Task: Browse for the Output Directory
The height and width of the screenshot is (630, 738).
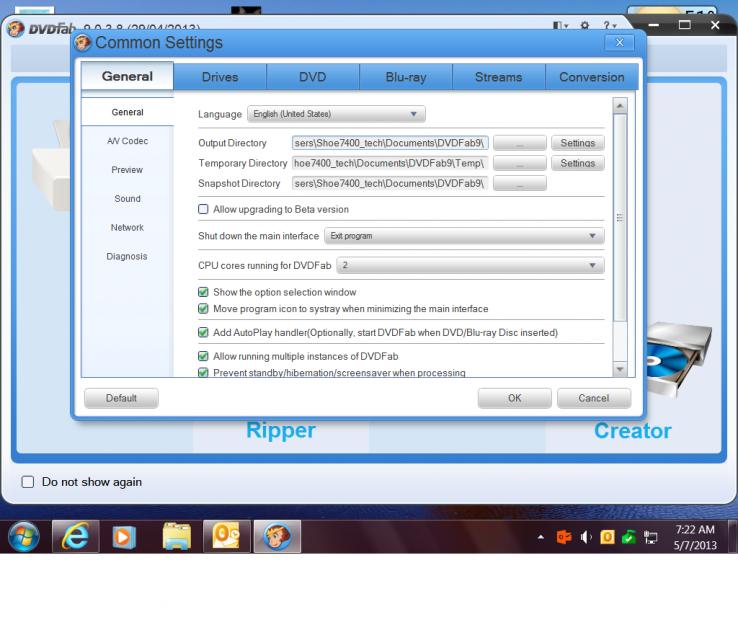Action: pos(520,143)
